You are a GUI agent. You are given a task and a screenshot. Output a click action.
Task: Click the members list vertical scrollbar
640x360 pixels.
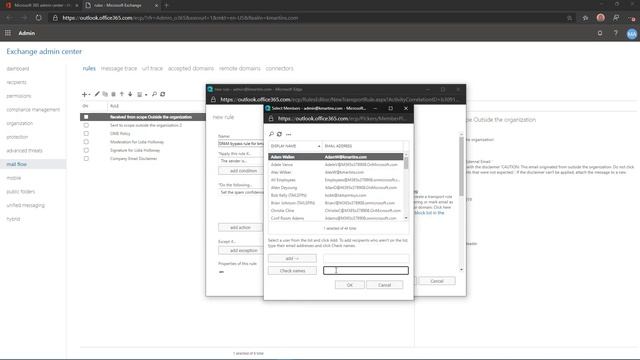[x=406, y=187]
